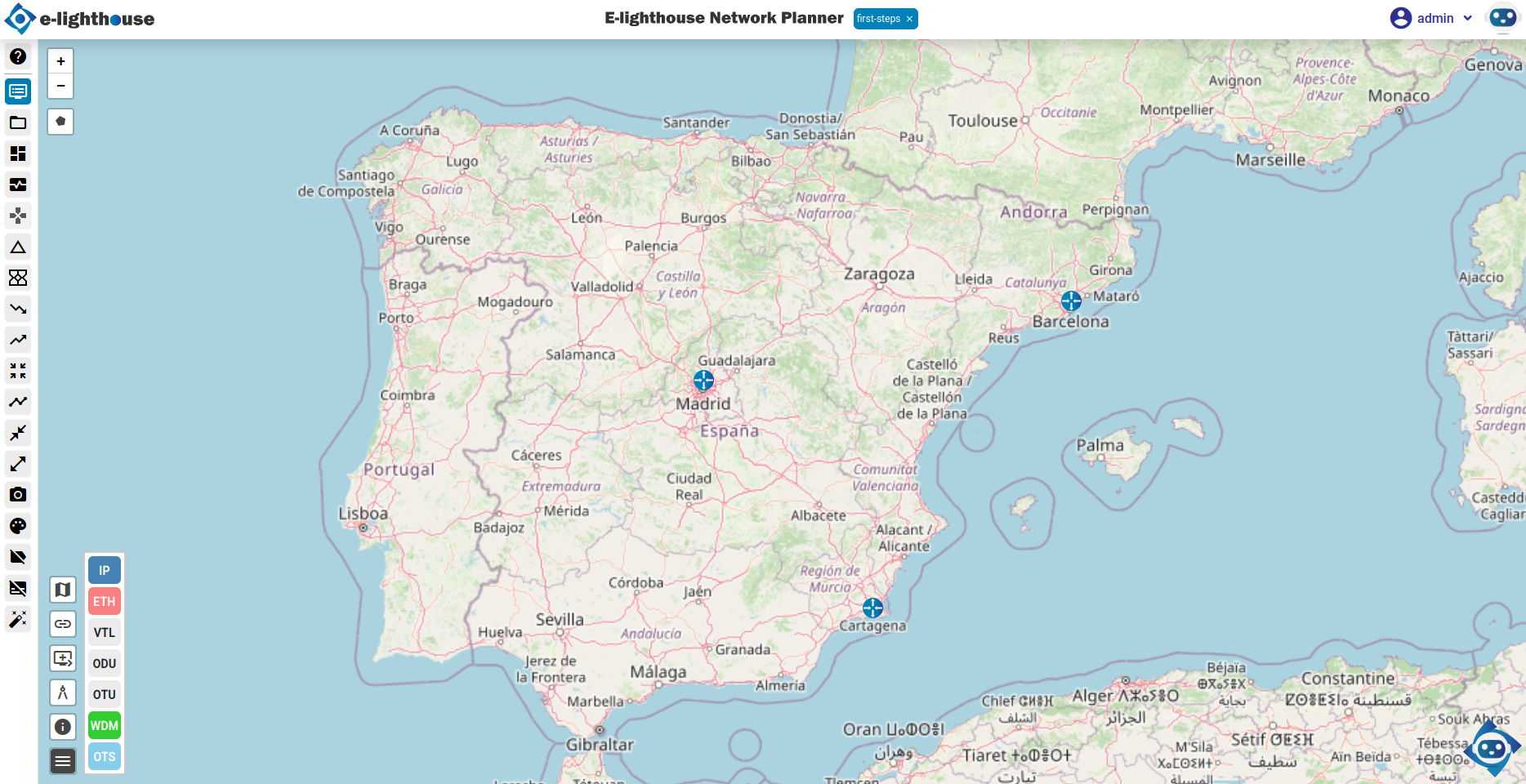This screenshot has height=784, width=1526.
Task: Select the magic wand tool
Action: 17,620
